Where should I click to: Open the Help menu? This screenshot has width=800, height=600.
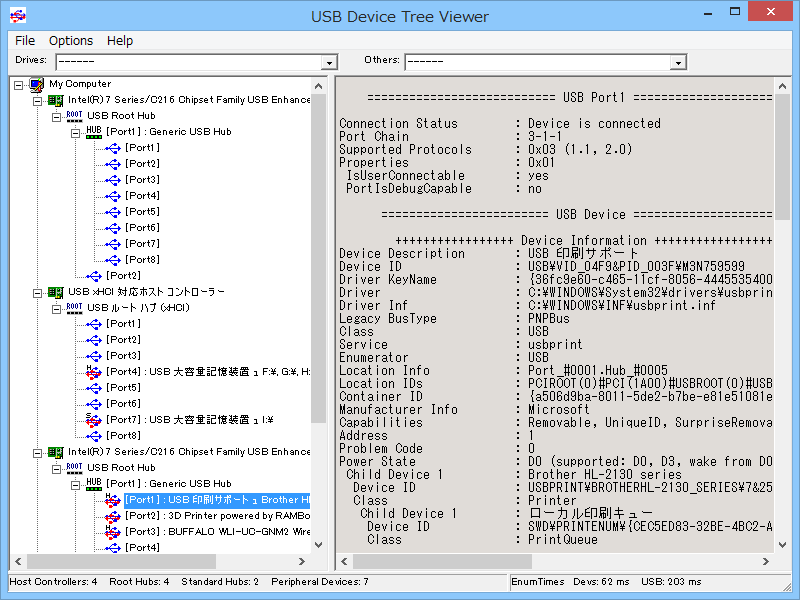point(120,41)
